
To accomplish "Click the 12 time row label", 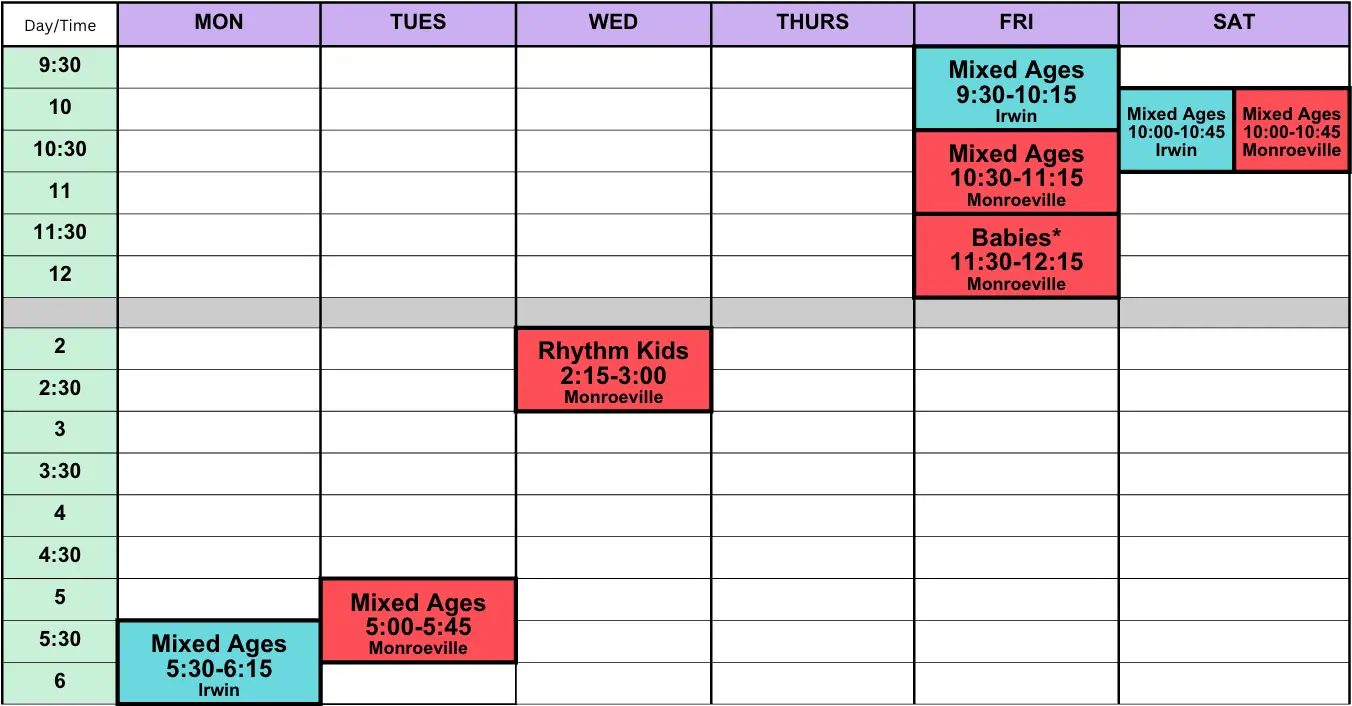I will click(x=60, y=275).
